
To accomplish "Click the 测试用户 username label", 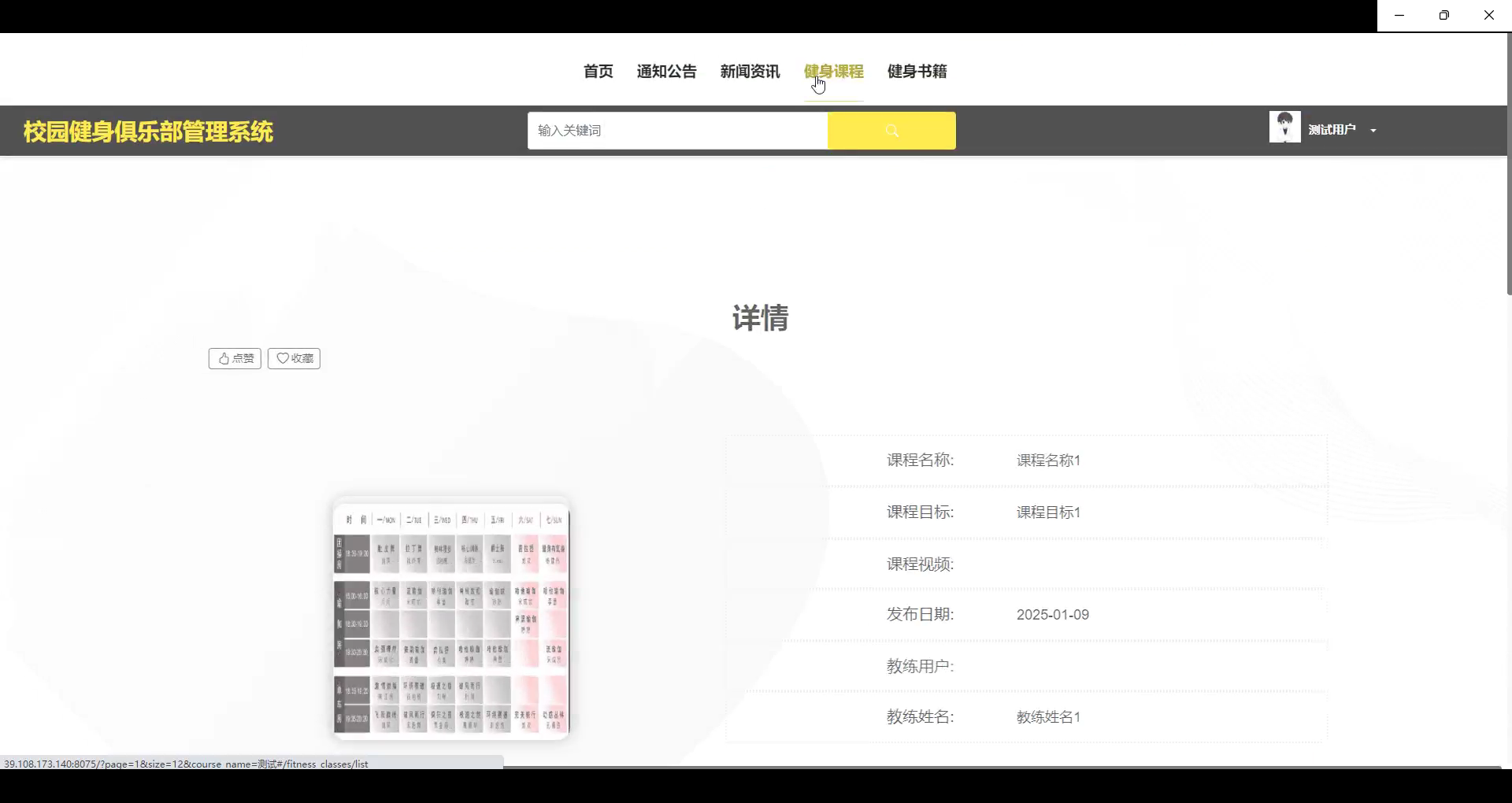I will pyautogui.click(x=1332, y=130).
